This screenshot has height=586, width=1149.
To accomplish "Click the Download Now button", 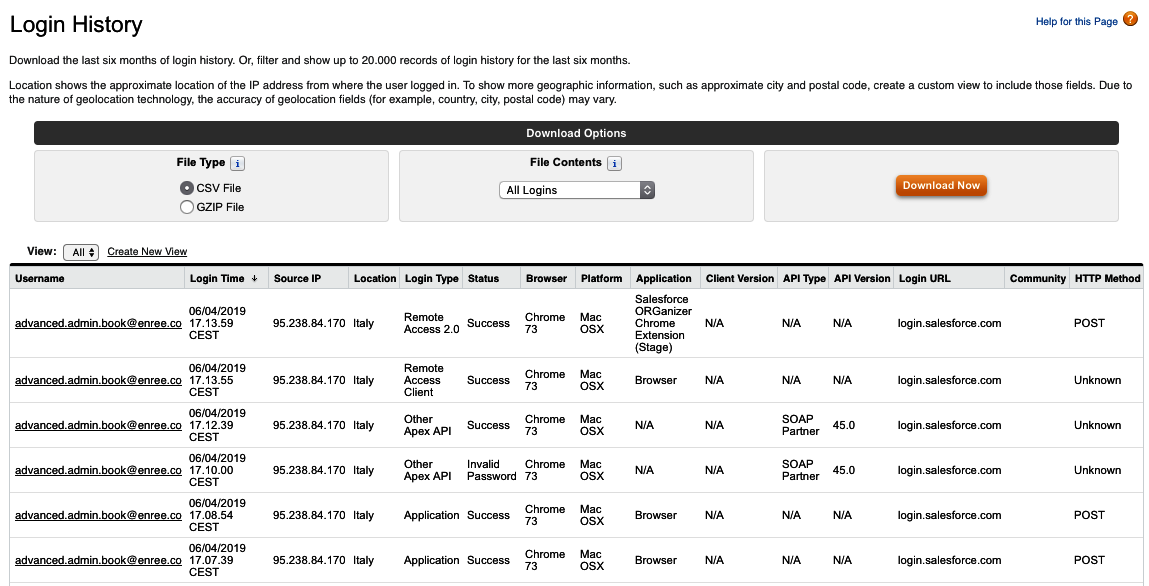I will pos(941,185).
